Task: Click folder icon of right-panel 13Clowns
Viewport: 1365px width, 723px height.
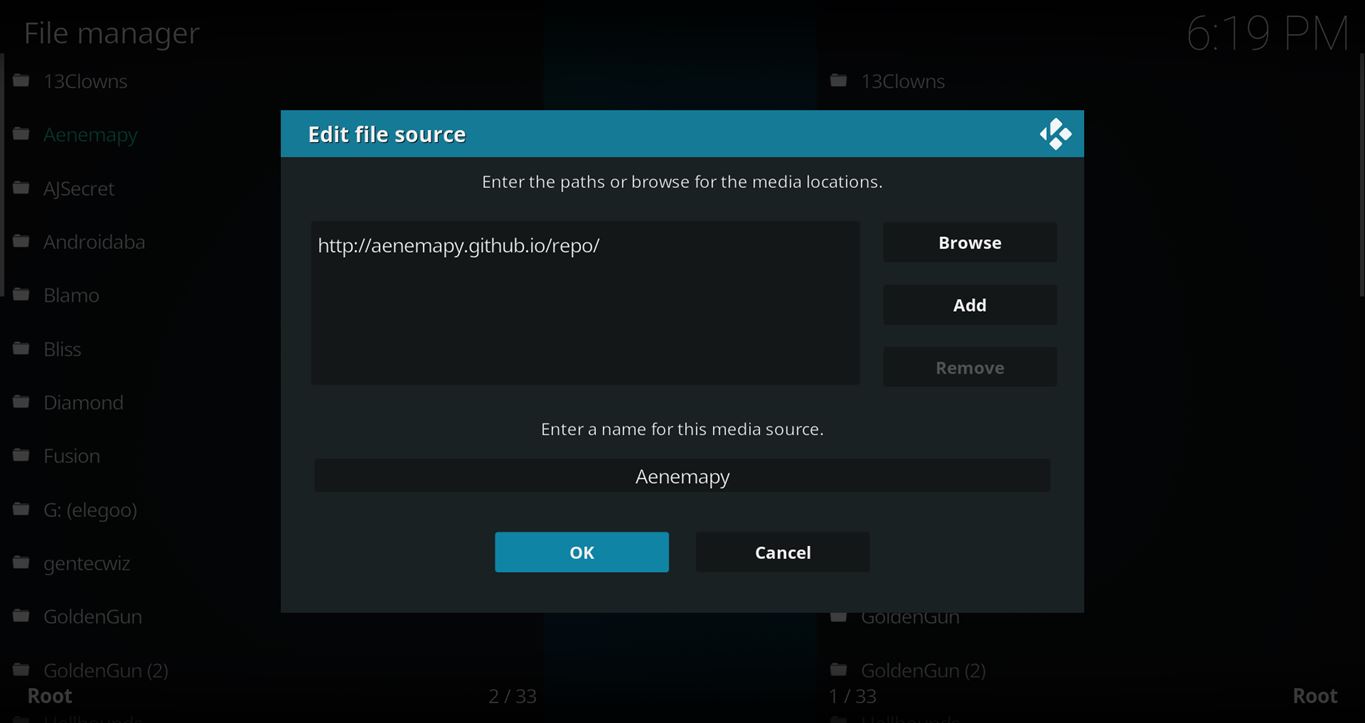Action: tap(839, 81)
